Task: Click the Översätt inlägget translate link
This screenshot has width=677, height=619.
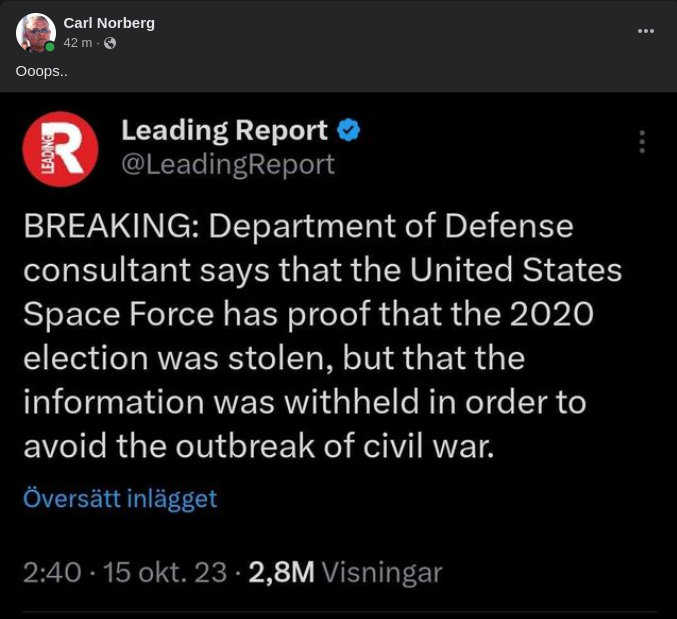Action: pos(119,498)
